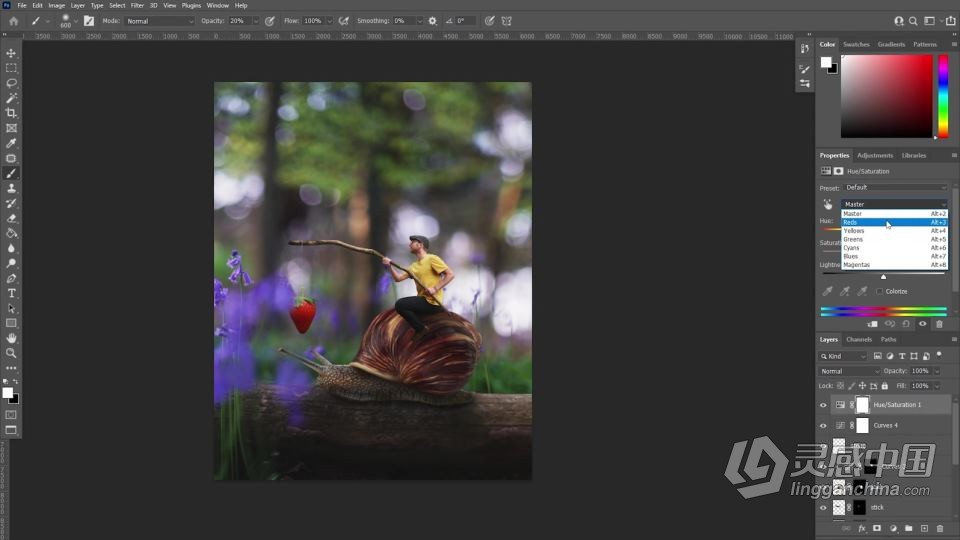Image resolution: width=960 pixels, height=540 pixels.
Task: Open the Preset dropdown showing Default
Action: tap(895, 187)
